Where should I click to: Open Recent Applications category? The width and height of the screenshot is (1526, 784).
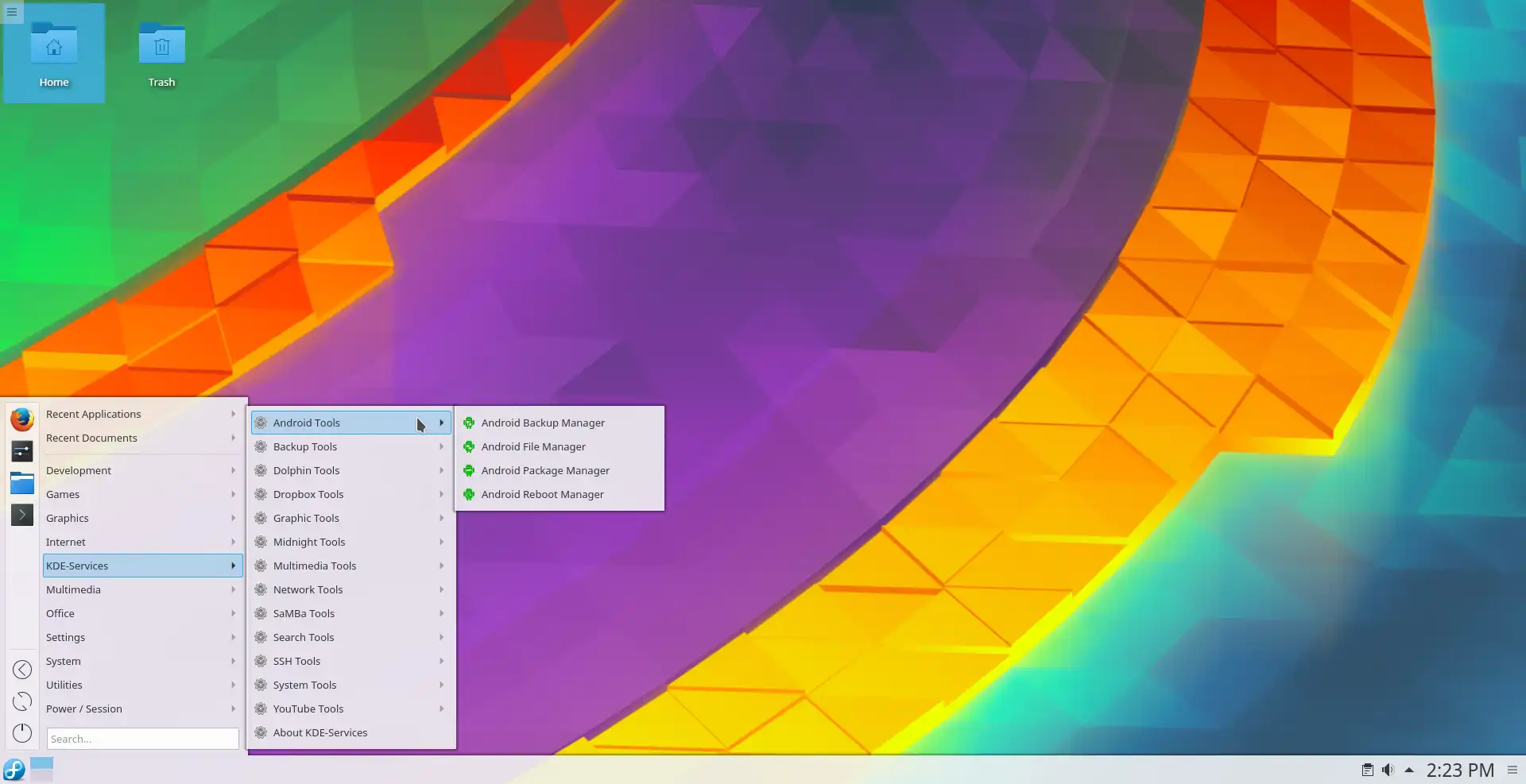[142, 414]
